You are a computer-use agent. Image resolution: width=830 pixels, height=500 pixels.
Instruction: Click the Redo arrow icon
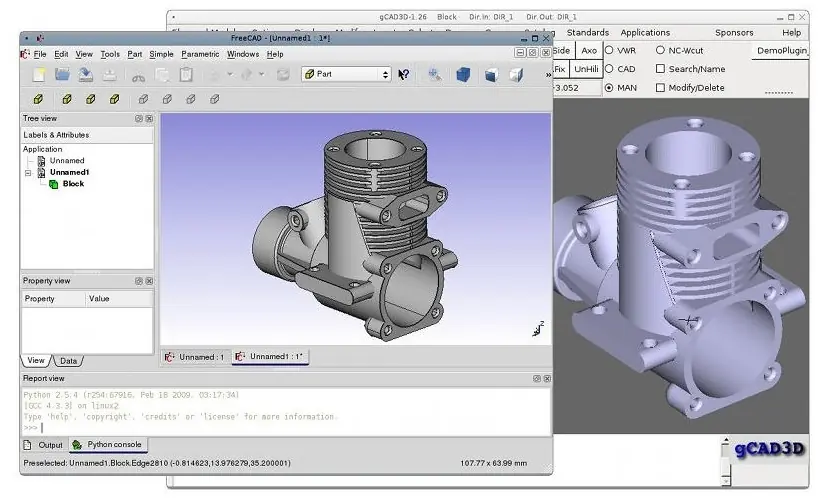(247, 75)
